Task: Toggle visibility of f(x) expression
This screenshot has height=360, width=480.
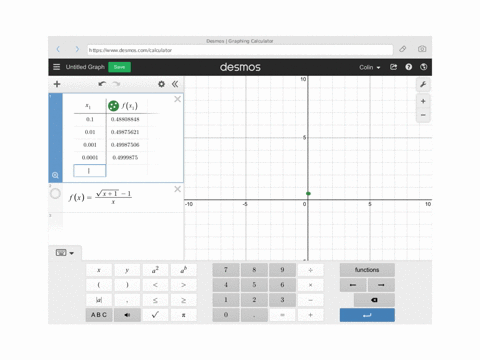Action: pyautogui.click(x=55, y=193)
